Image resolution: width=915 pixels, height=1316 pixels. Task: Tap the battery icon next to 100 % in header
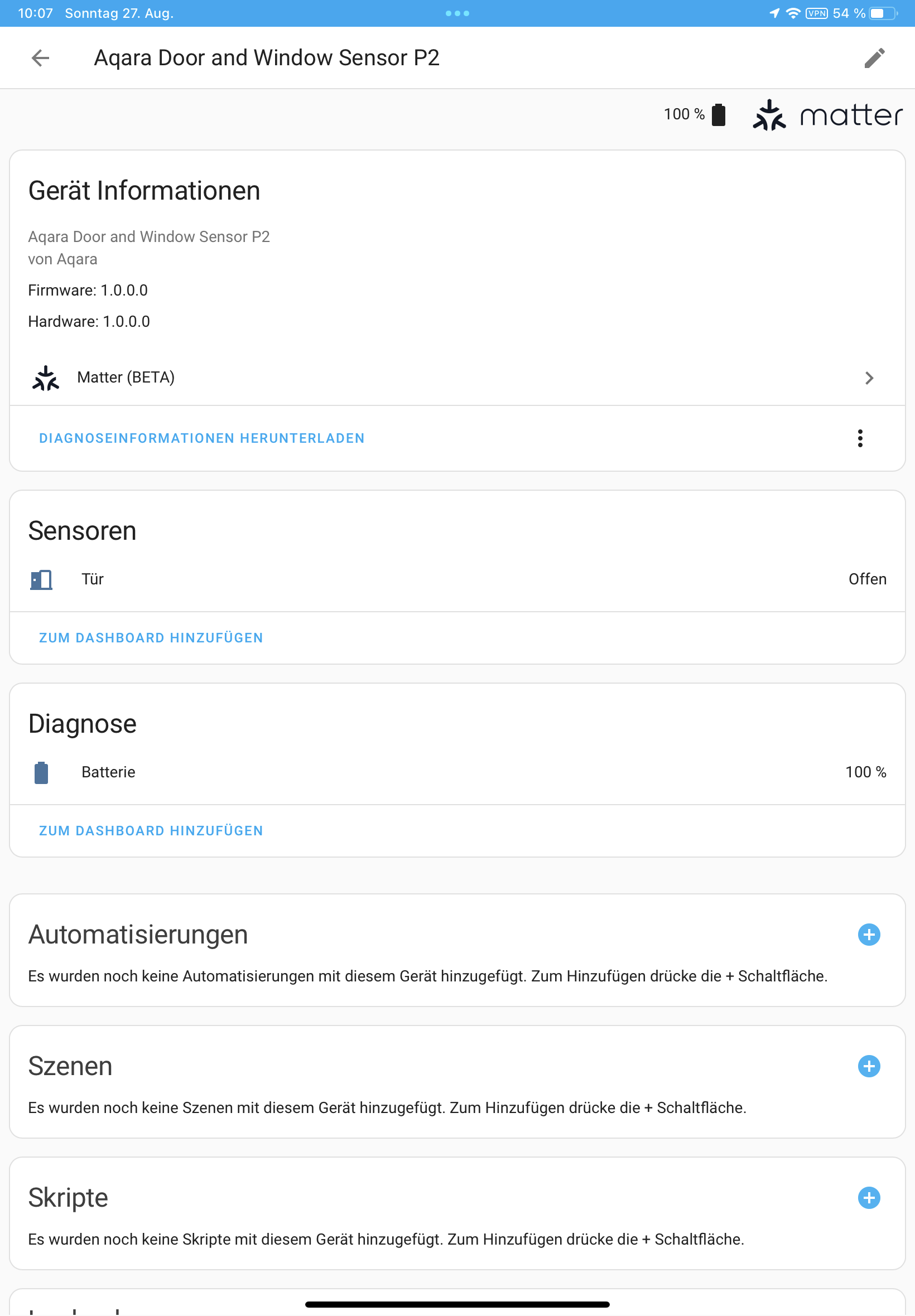(718, 114)
